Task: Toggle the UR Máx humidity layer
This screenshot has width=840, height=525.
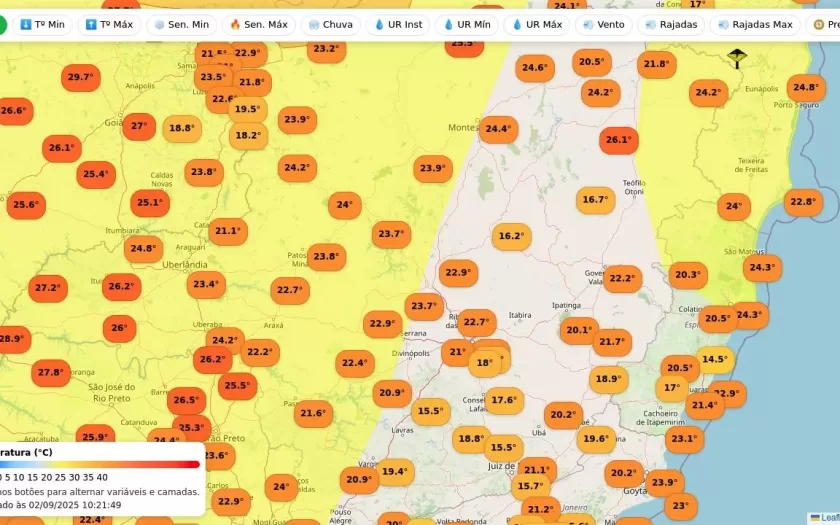Action: coord(537,24)
